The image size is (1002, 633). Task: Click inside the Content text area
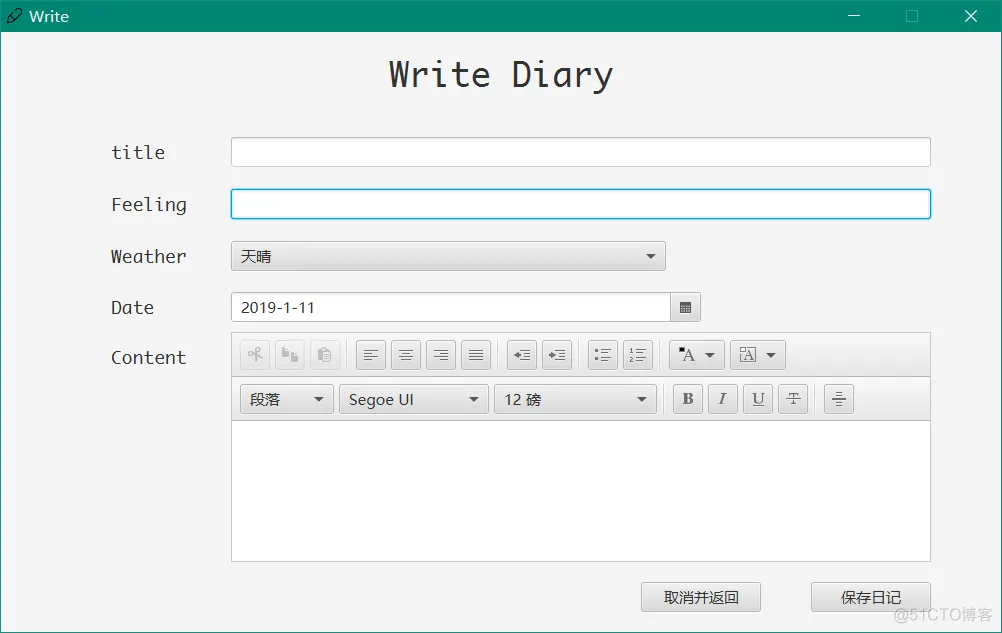pos(581,491)
